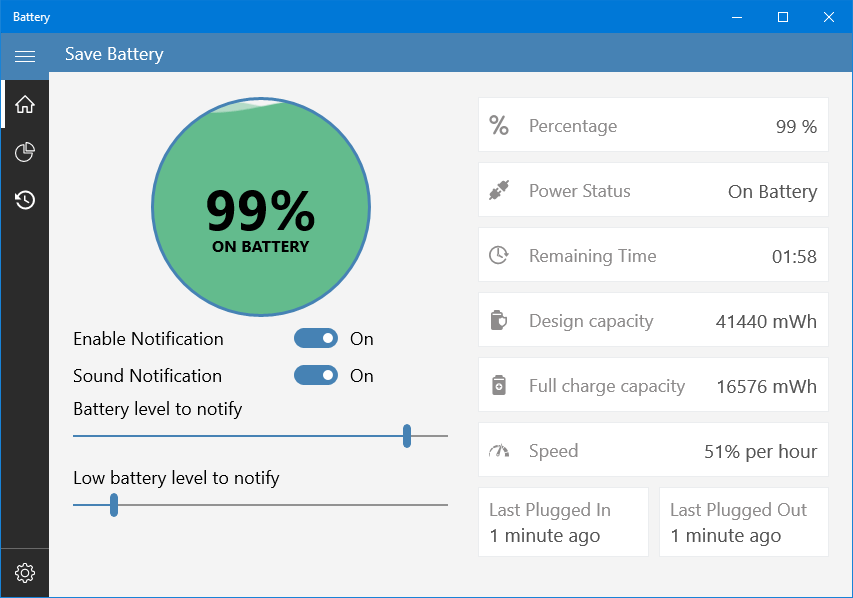Open the hamburger navigation menu
853x598 pixels.
(x=24, y=56)
